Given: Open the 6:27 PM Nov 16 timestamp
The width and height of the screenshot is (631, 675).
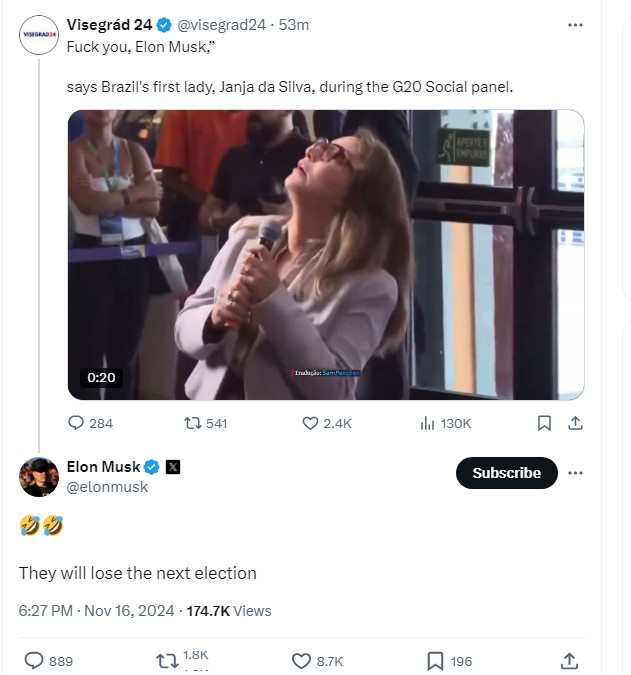Looking at the screenshot, I should 97,610.
